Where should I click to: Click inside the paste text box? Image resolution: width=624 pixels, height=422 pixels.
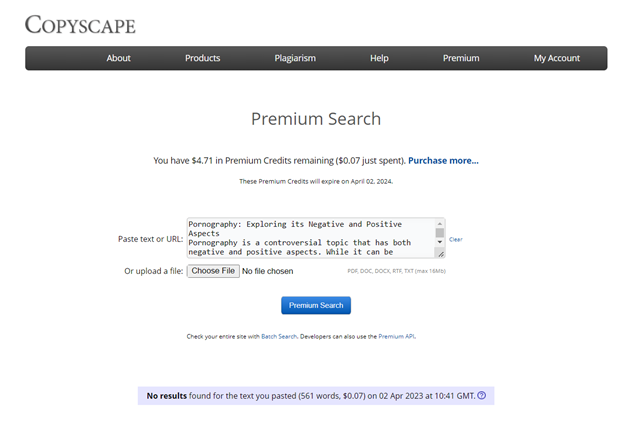coord(310,238)
